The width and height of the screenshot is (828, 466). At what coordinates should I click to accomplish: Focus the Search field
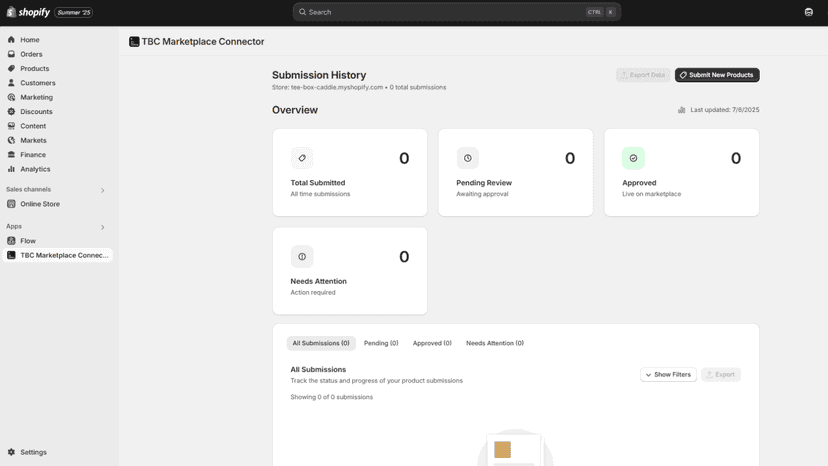(457, 12)
